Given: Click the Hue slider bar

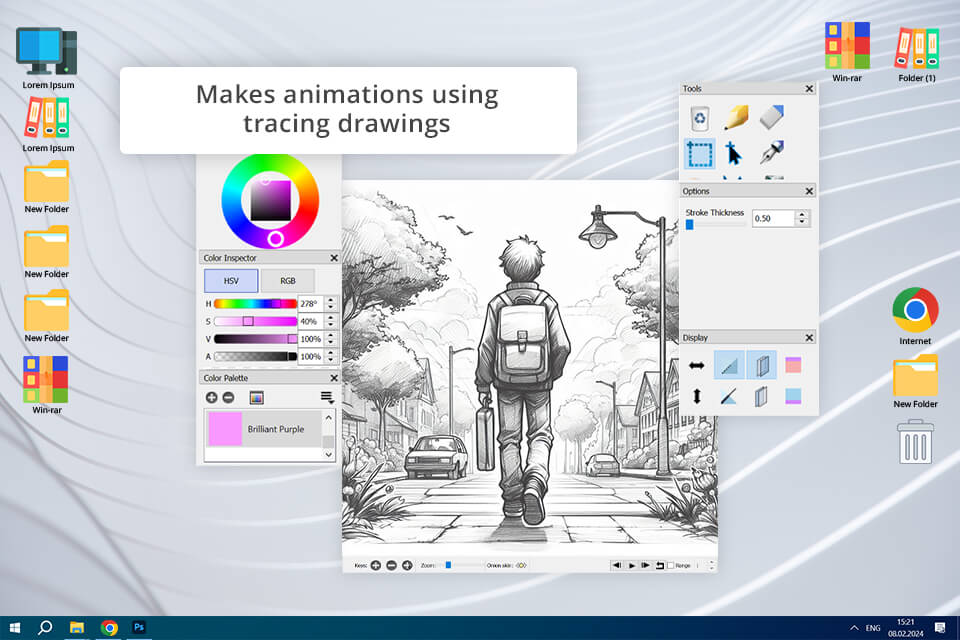Looking at the screenshot, I should click(x=255, y=304).
